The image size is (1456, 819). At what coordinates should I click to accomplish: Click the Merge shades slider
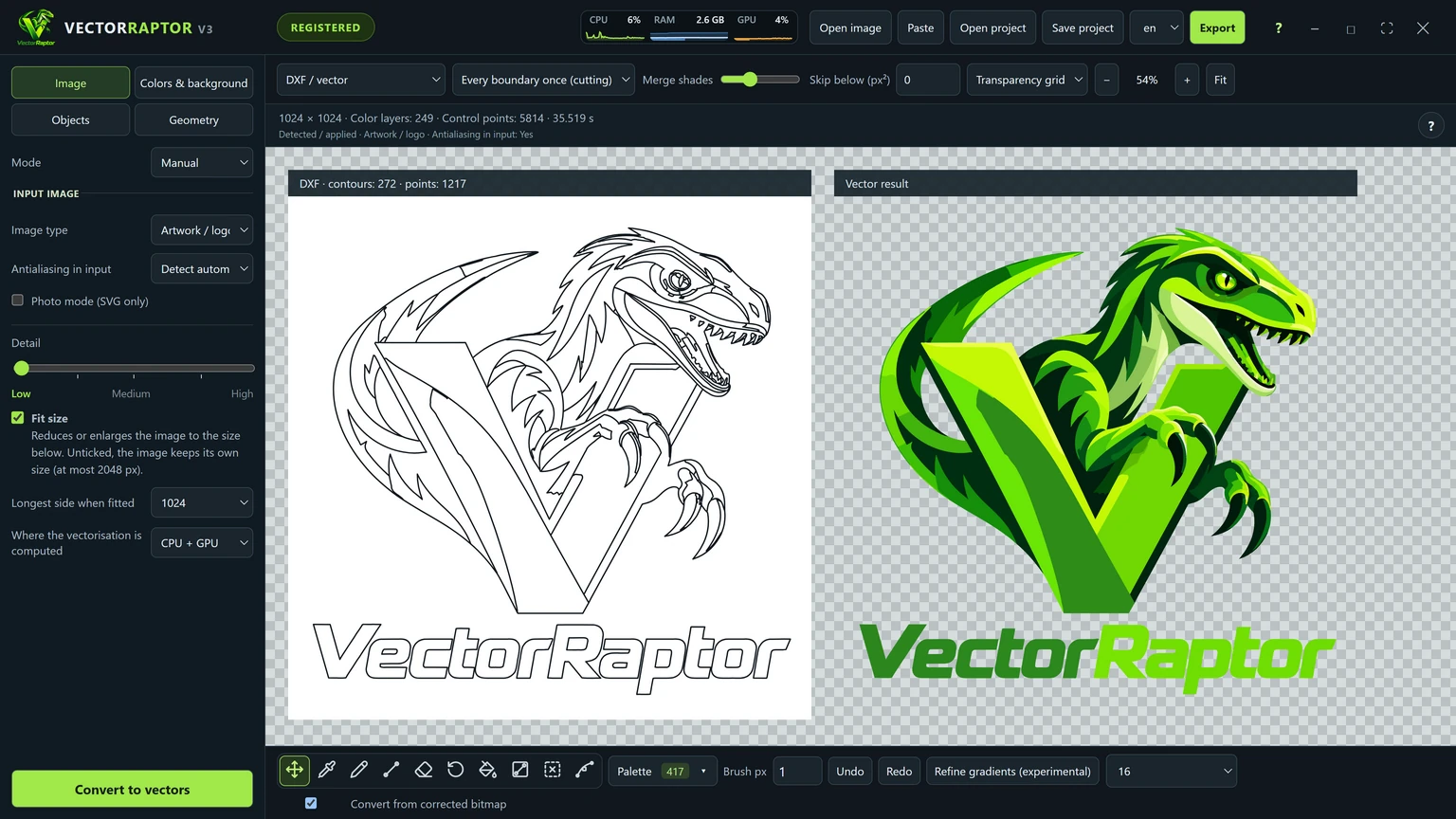pyautogui.click(x=760, y=80)
